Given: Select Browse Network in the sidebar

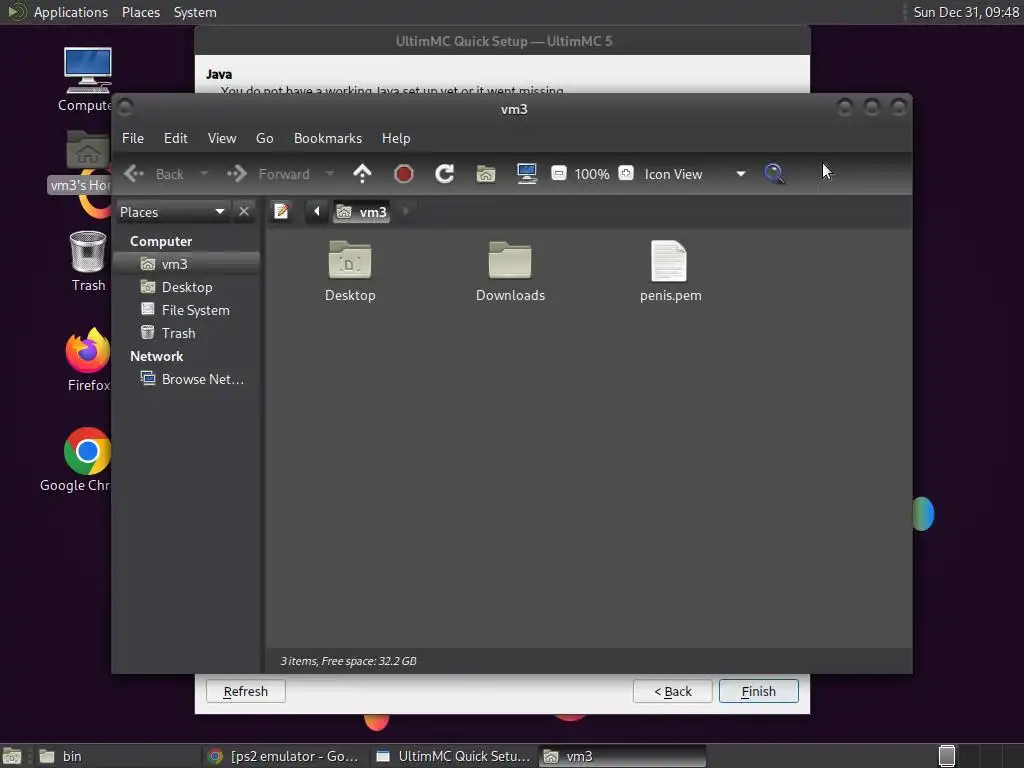Looking at the screenshot, I should coord(186,379).
